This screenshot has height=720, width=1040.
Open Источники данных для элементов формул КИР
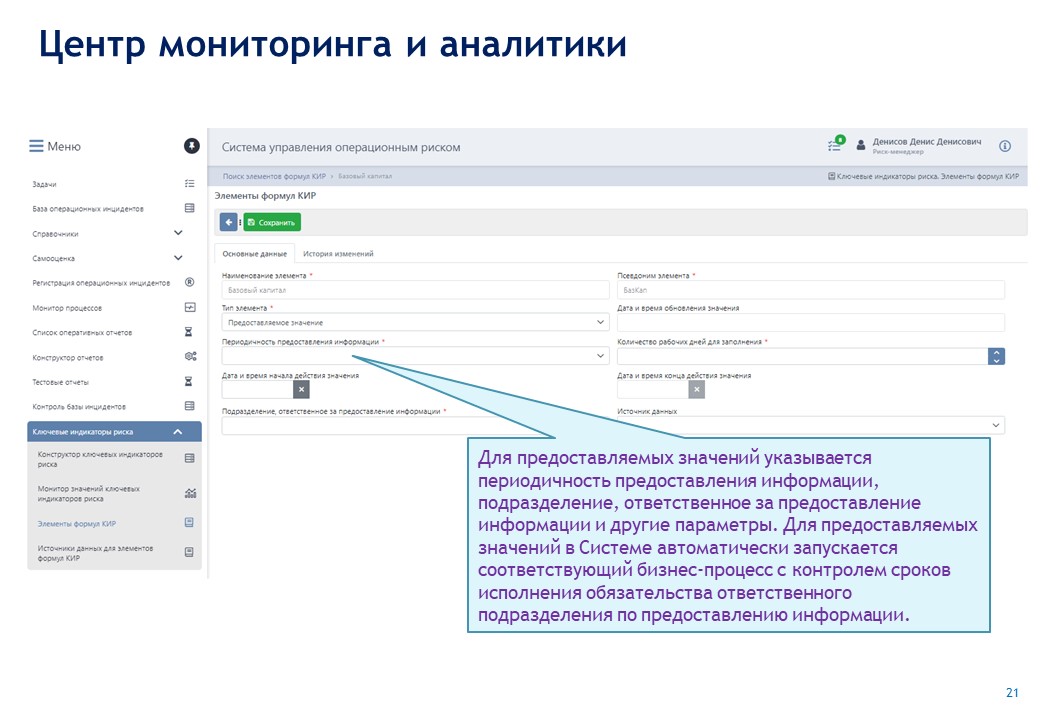95,553
